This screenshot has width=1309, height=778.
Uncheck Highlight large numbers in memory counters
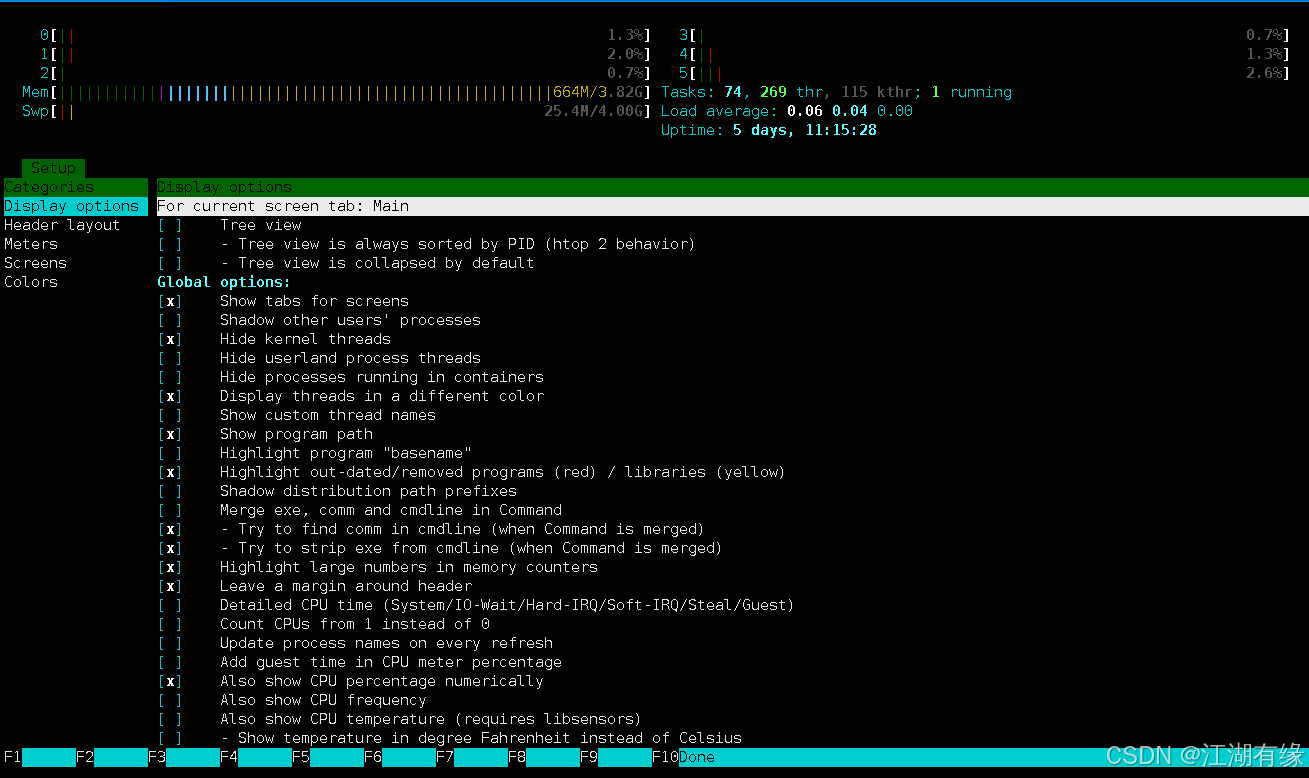tap(170, 567)
